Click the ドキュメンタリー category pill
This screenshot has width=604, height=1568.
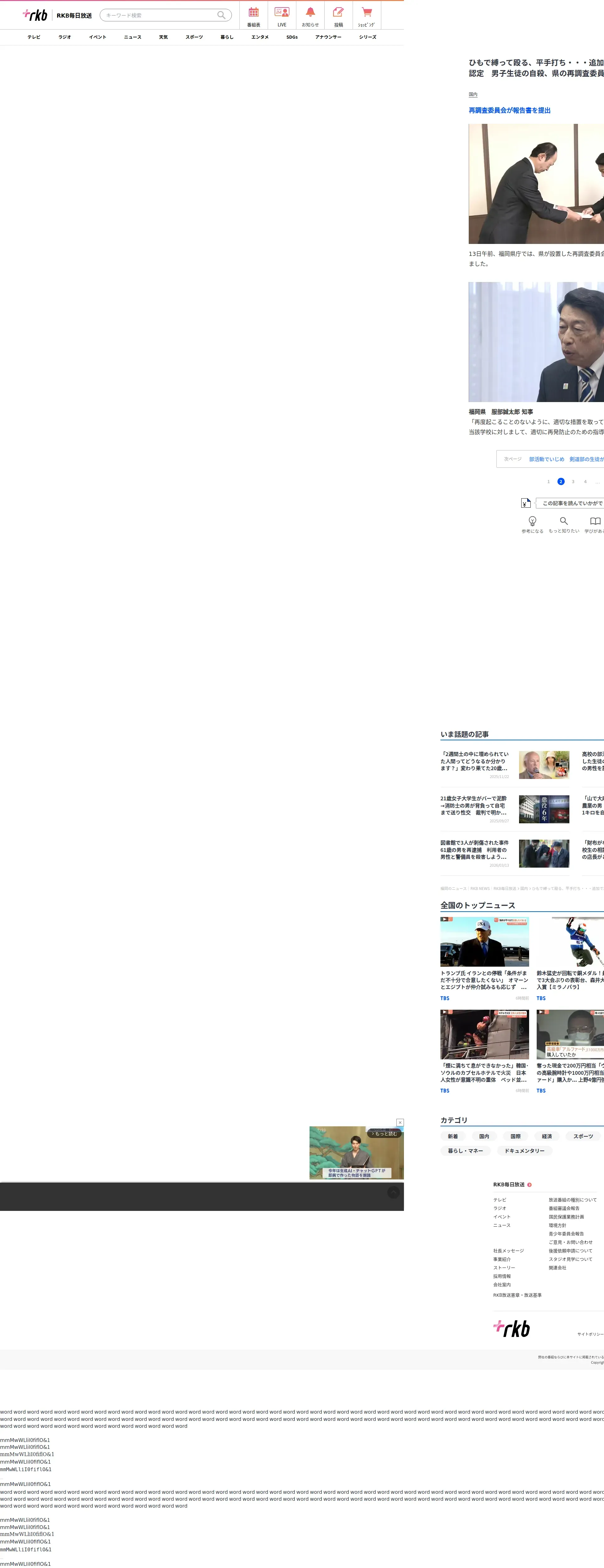tap(524, 1151)
